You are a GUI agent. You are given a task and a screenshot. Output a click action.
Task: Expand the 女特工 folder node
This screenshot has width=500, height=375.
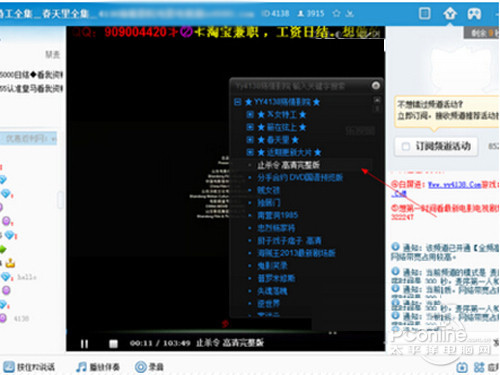point(250,115)
